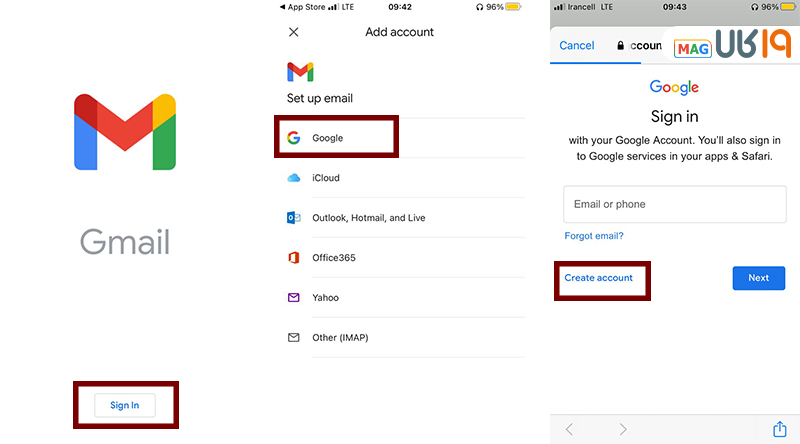The width and height of the screenshot is (800, 444).
Task: Click the Outlook icon
Action: (x=293, y=218)
